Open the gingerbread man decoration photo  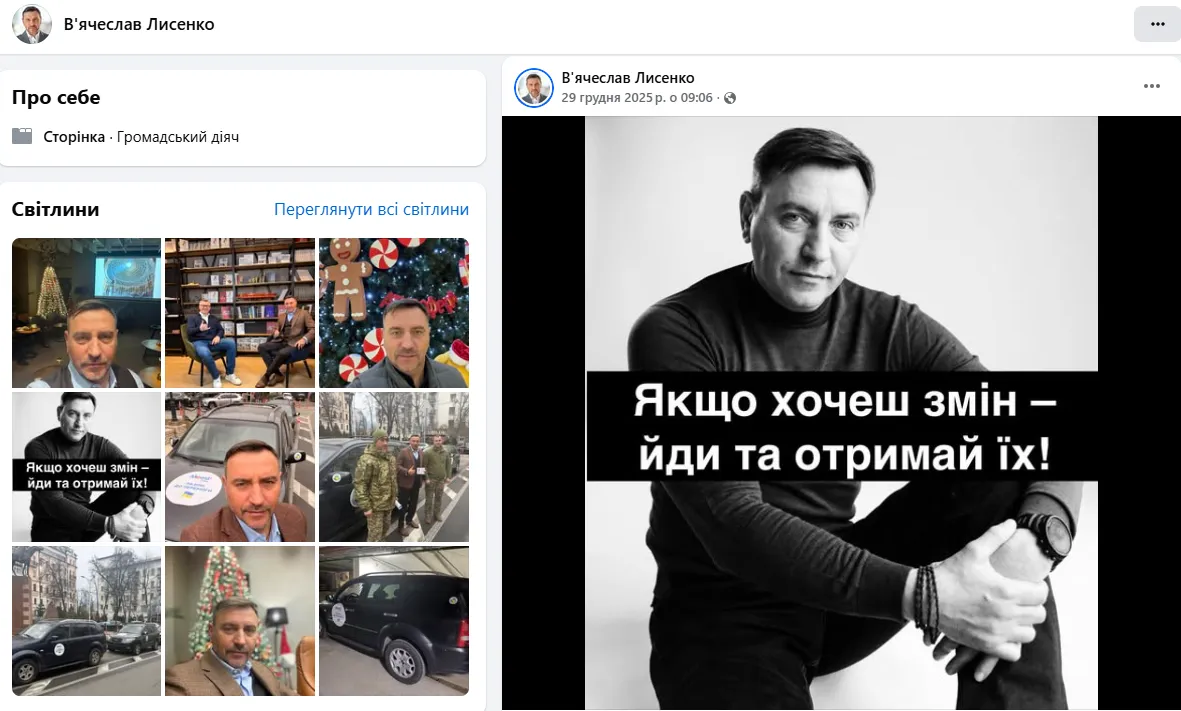pyautogui.click(x=394, y=313)
